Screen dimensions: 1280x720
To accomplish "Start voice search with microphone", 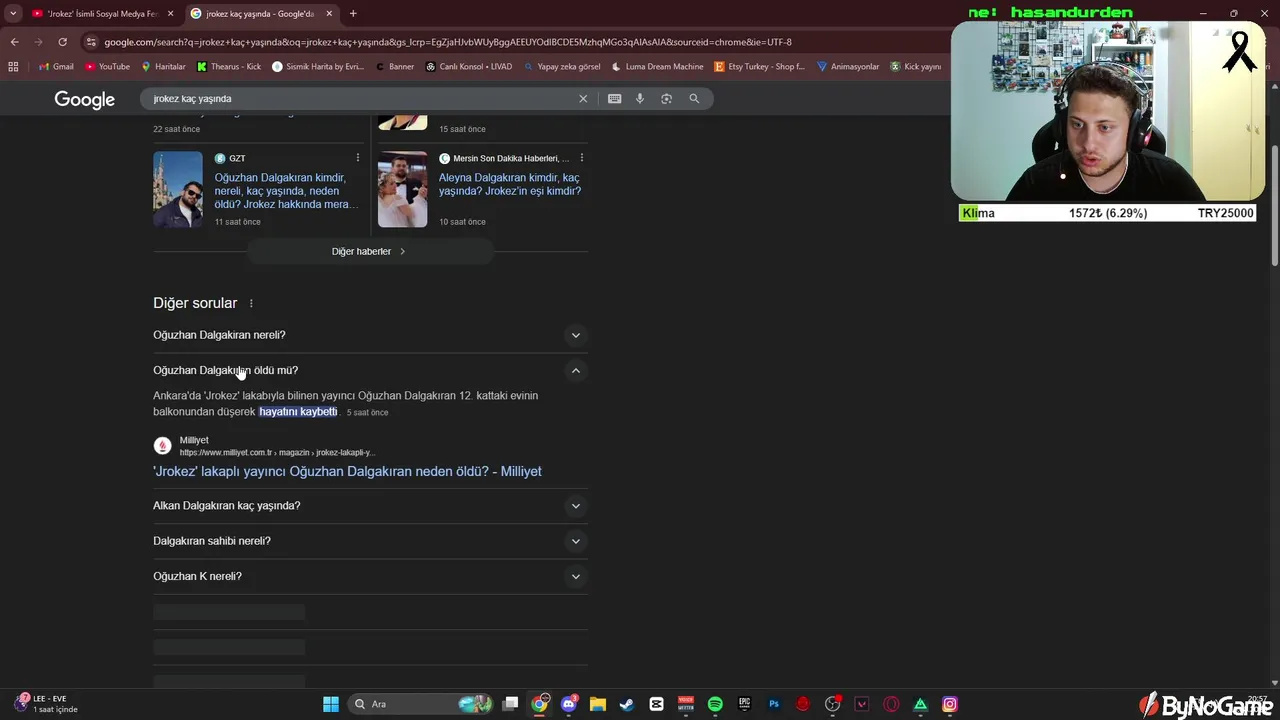I will pyautogui.click(x=640, y=99).
